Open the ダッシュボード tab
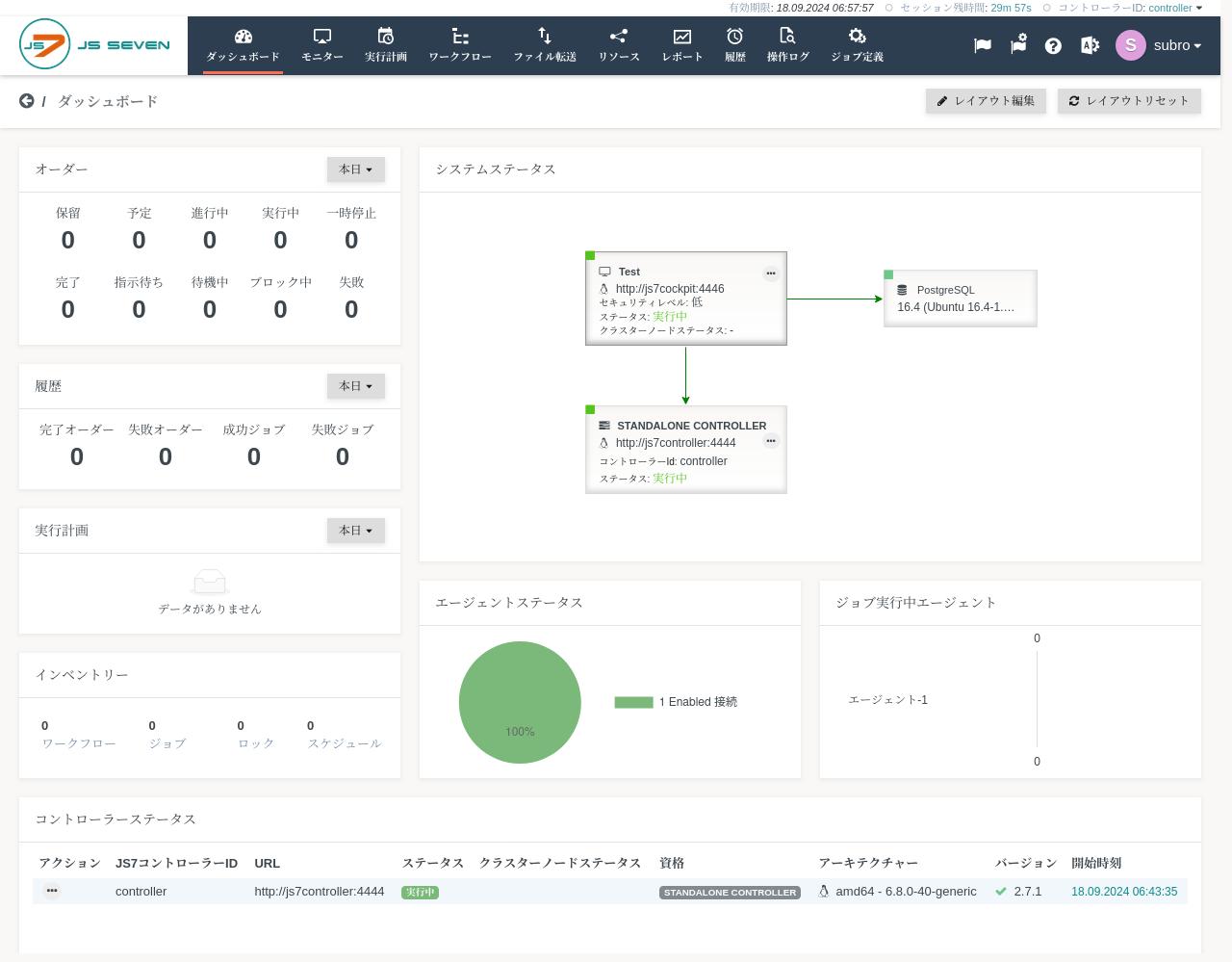The image size is (1232, 962). [243, 45]
